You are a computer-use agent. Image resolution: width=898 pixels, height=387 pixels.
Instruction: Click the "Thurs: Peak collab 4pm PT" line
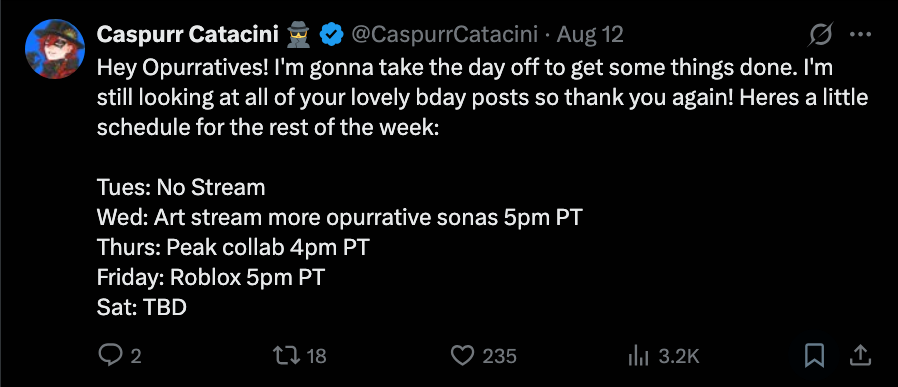pyautogui.click(x=233, y=247)
